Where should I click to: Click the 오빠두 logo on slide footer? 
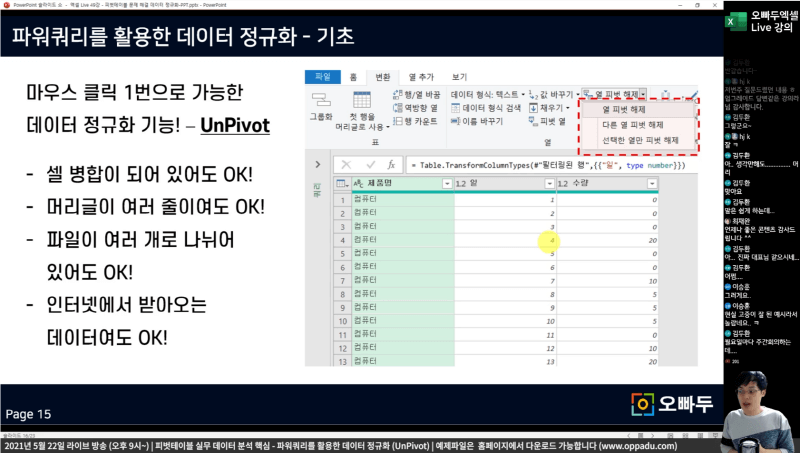point(671,404)
